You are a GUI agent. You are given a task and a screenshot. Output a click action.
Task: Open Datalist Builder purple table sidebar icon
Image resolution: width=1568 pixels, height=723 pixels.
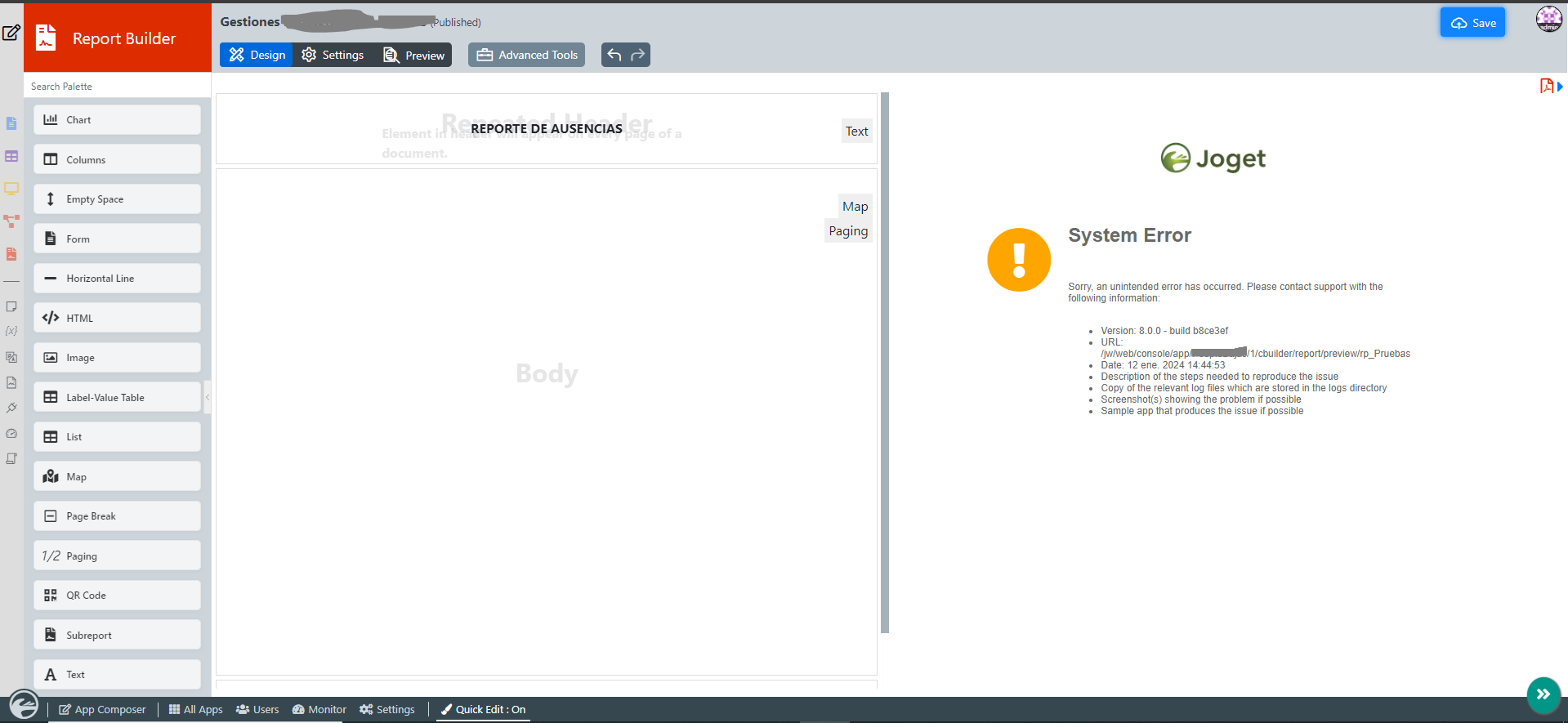(11, 156)
